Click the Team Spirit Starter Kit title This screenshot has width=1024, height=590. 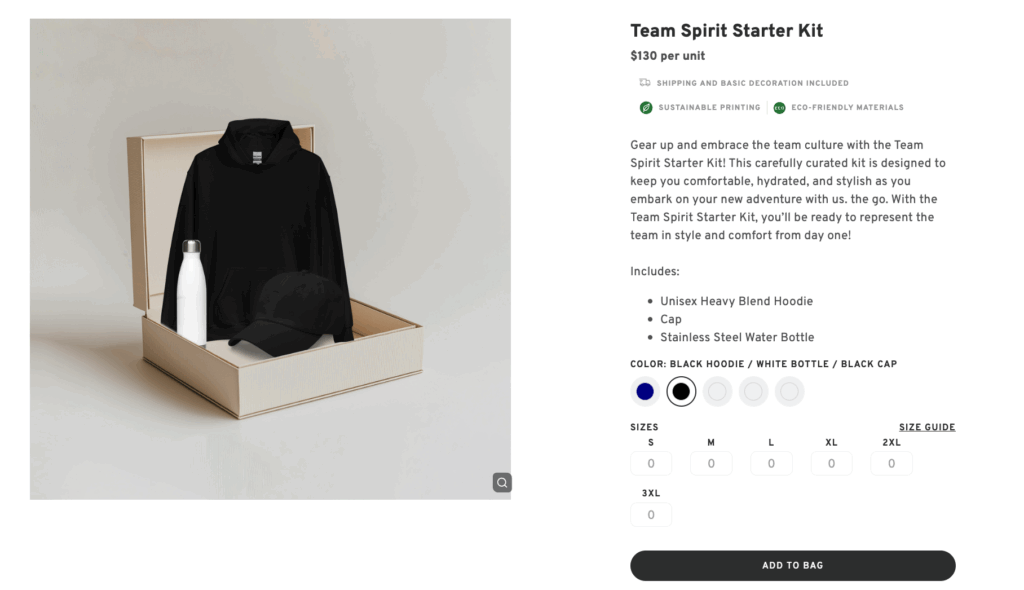[x=726, y=31]
